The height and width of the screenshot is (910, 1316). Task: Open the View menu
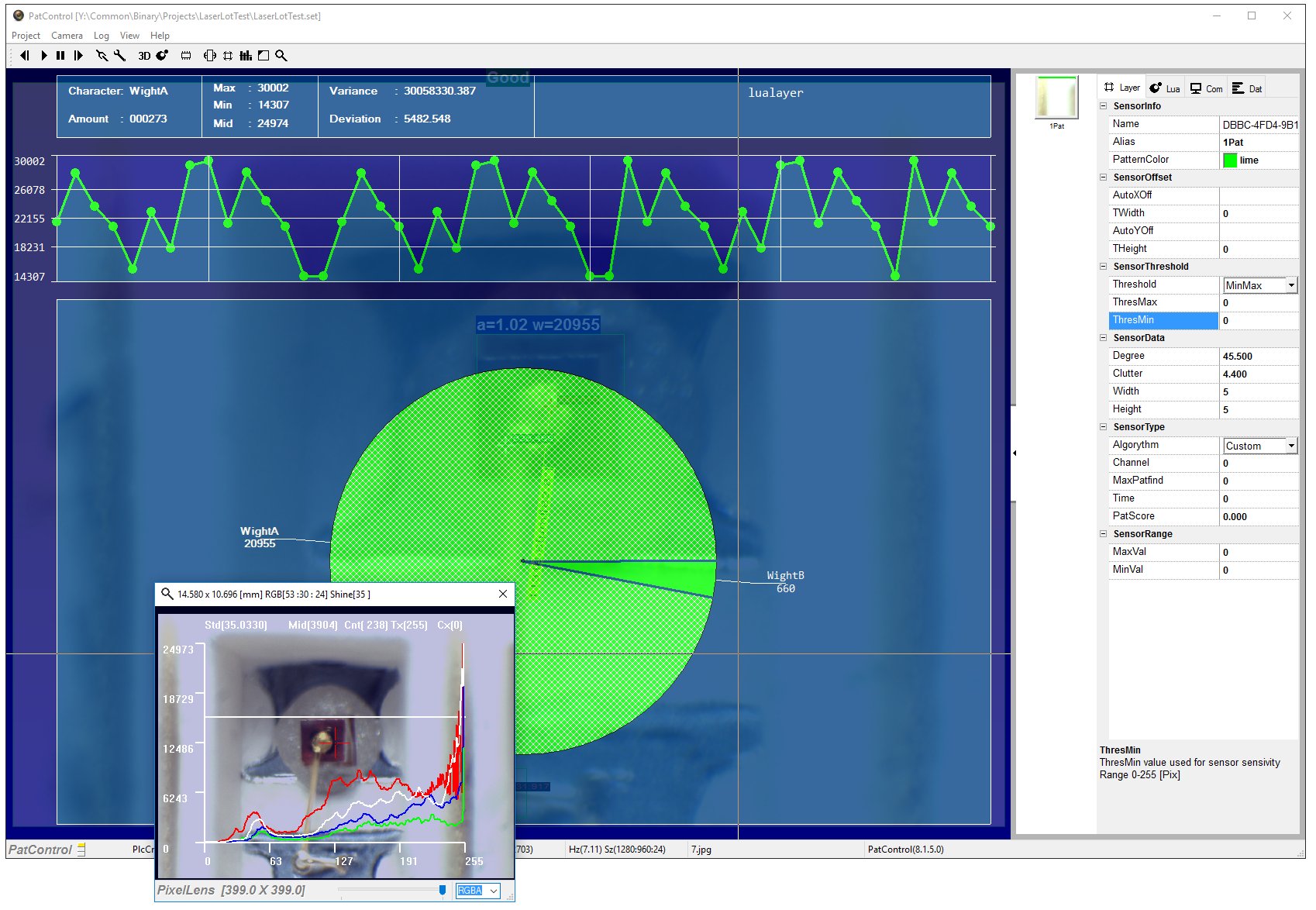pyautogui.click(x=129, y=36)
